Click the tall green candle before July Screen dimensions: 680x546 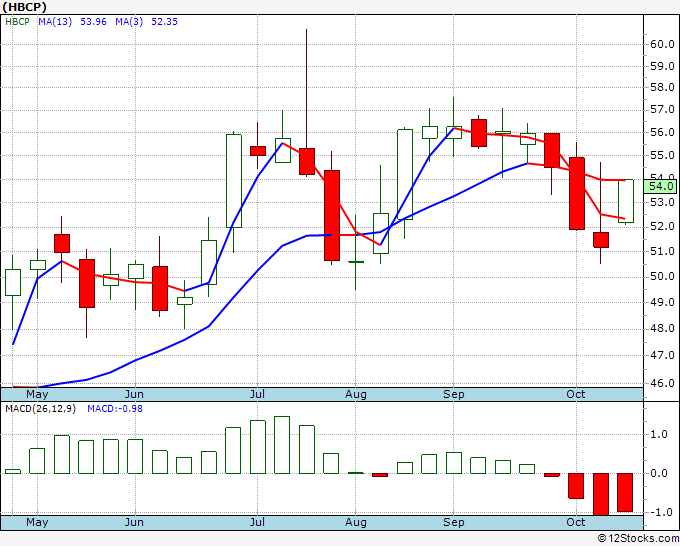[234, 181]
